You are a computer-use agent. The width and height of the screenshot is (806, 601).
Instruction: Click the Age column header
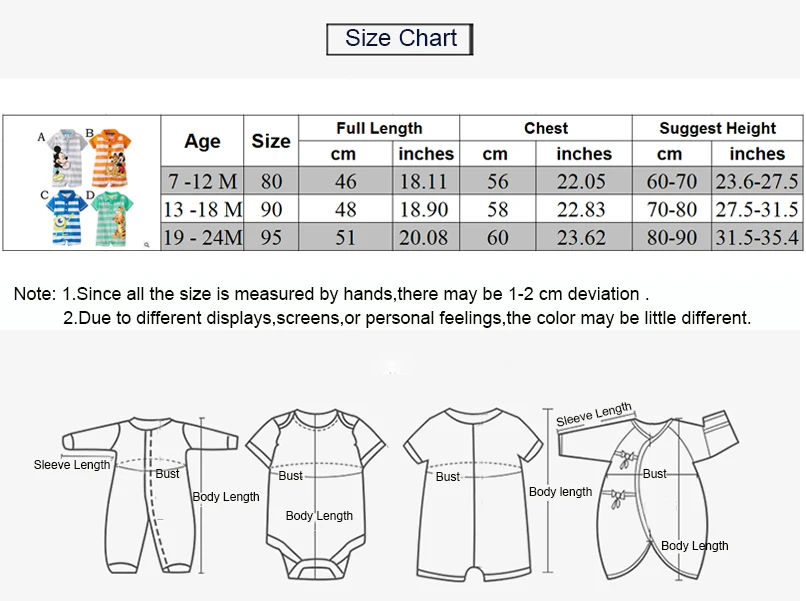tap(202, 141)
